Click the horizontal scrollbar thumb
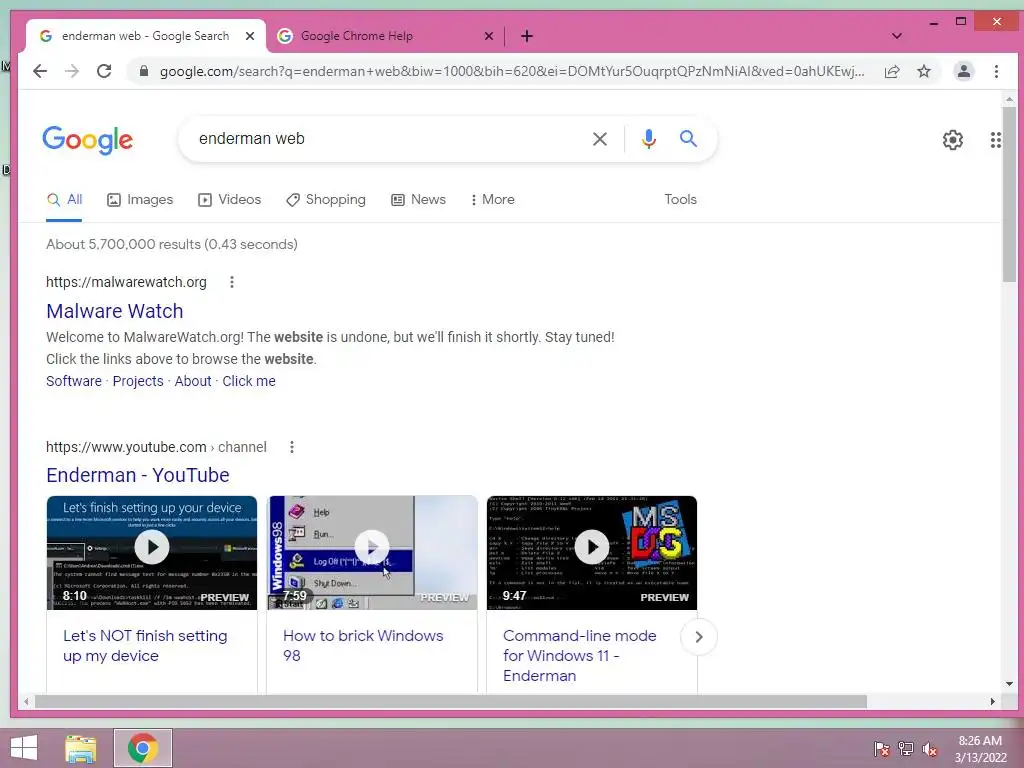Viewport: 1024px width, 768px height. [x=451, y=701]
